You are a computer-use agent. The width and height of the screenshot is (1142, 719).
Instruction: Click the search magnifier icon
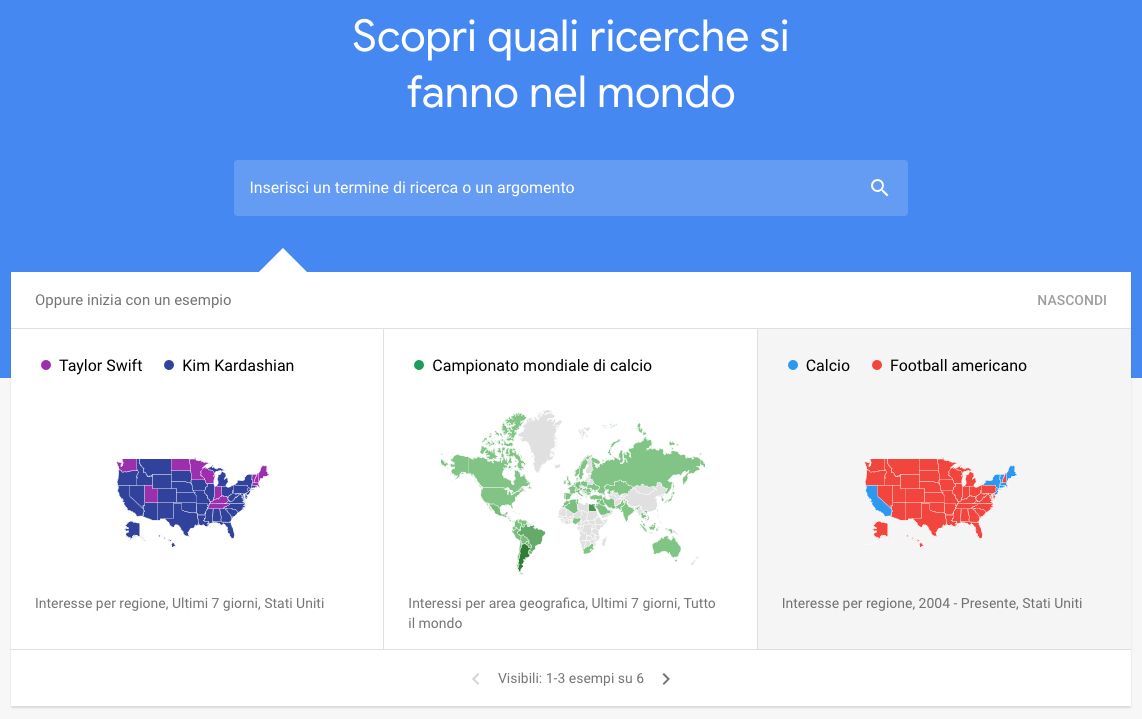pos(879,188)
